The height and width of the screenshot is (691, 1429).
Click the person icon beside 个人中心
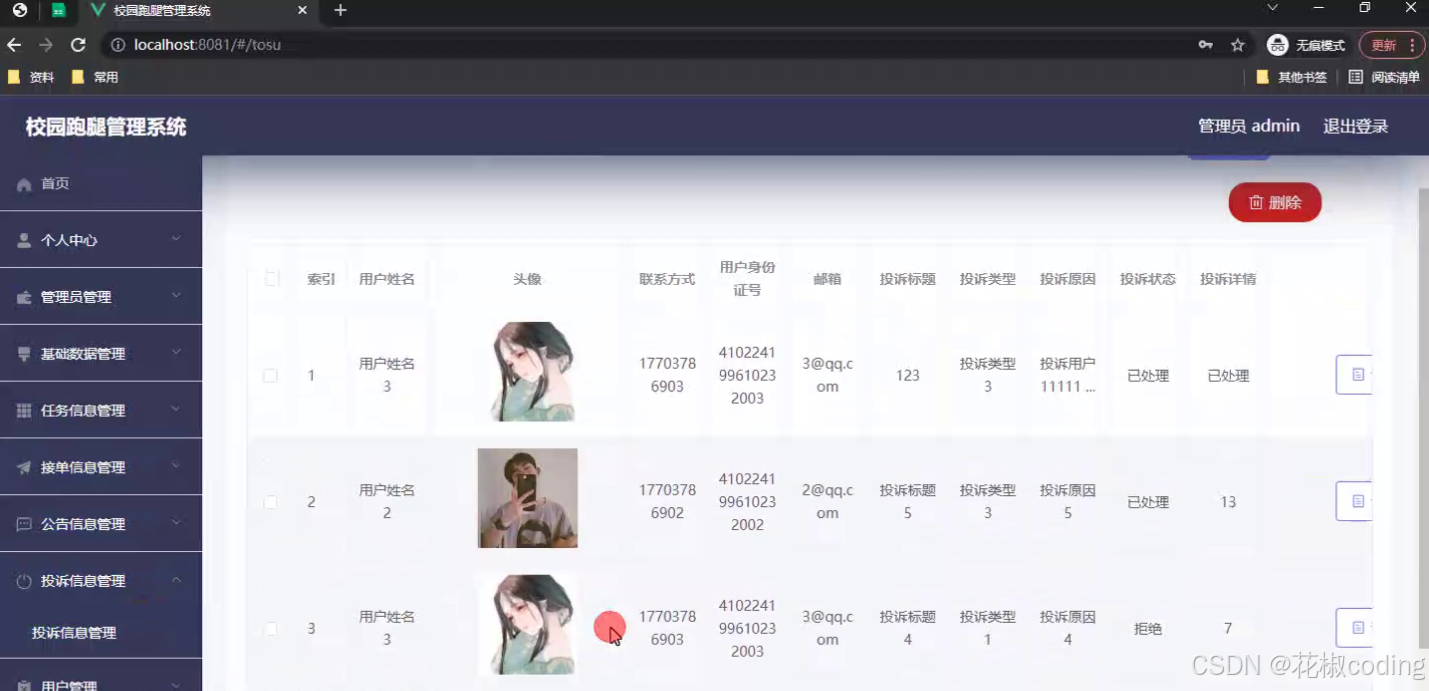point(24,241)
